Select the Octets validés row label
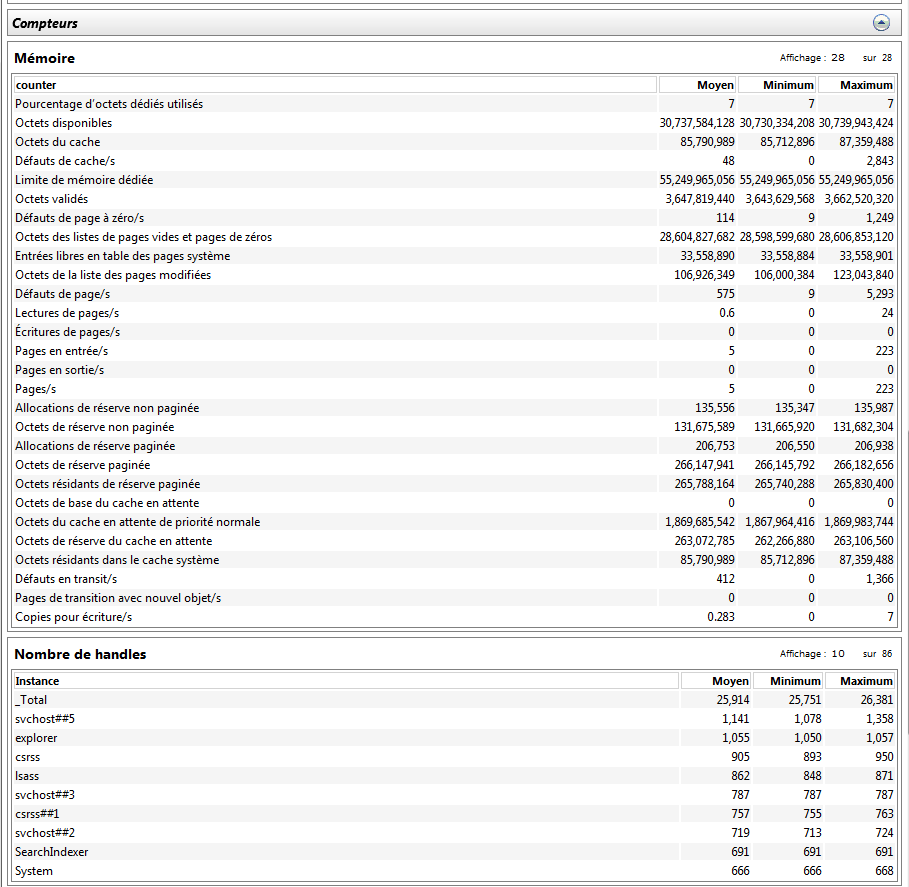Viewport: 909px width, 887px height. click(x=52, y=199)
